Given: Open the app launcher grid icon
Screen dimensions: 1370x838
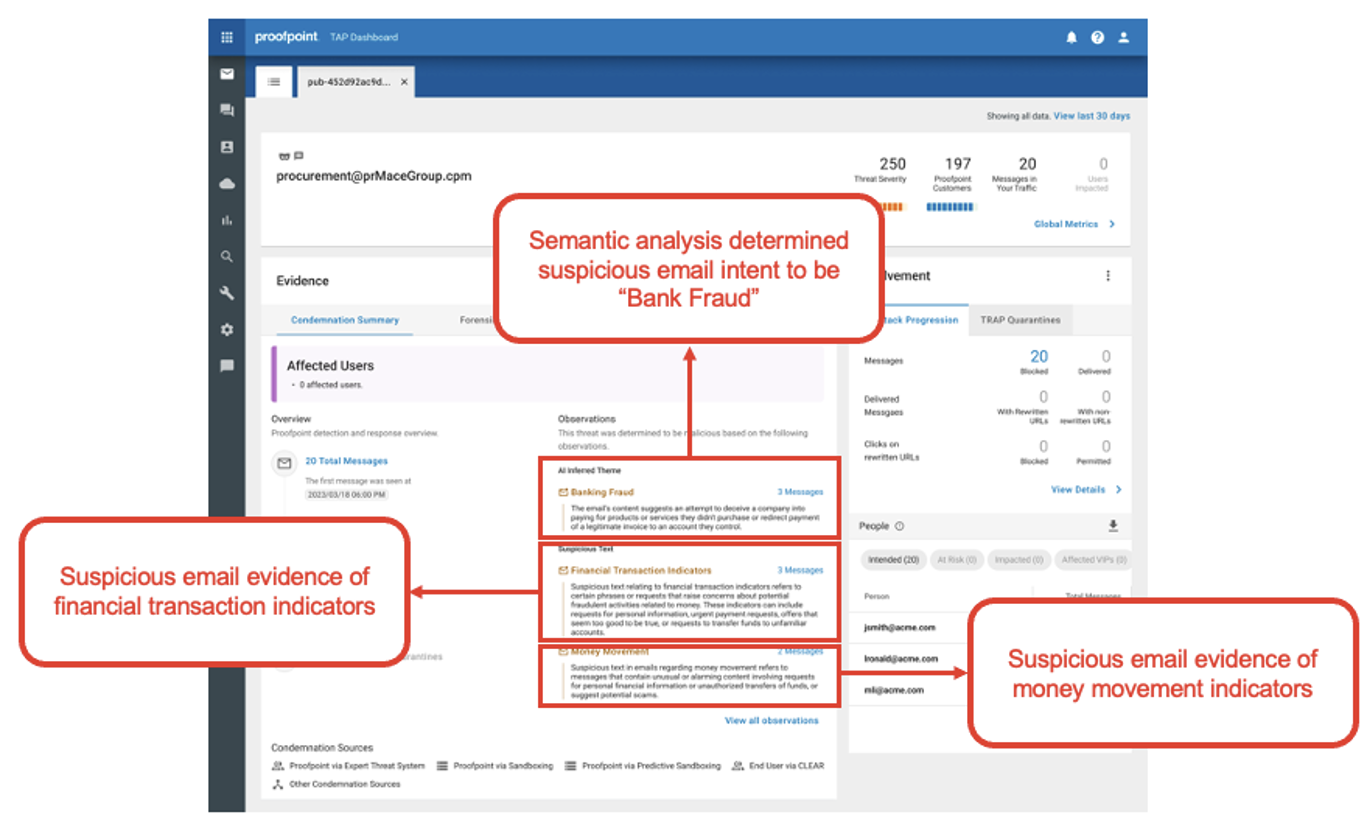Looking at the screenshot, I should 227,37.
